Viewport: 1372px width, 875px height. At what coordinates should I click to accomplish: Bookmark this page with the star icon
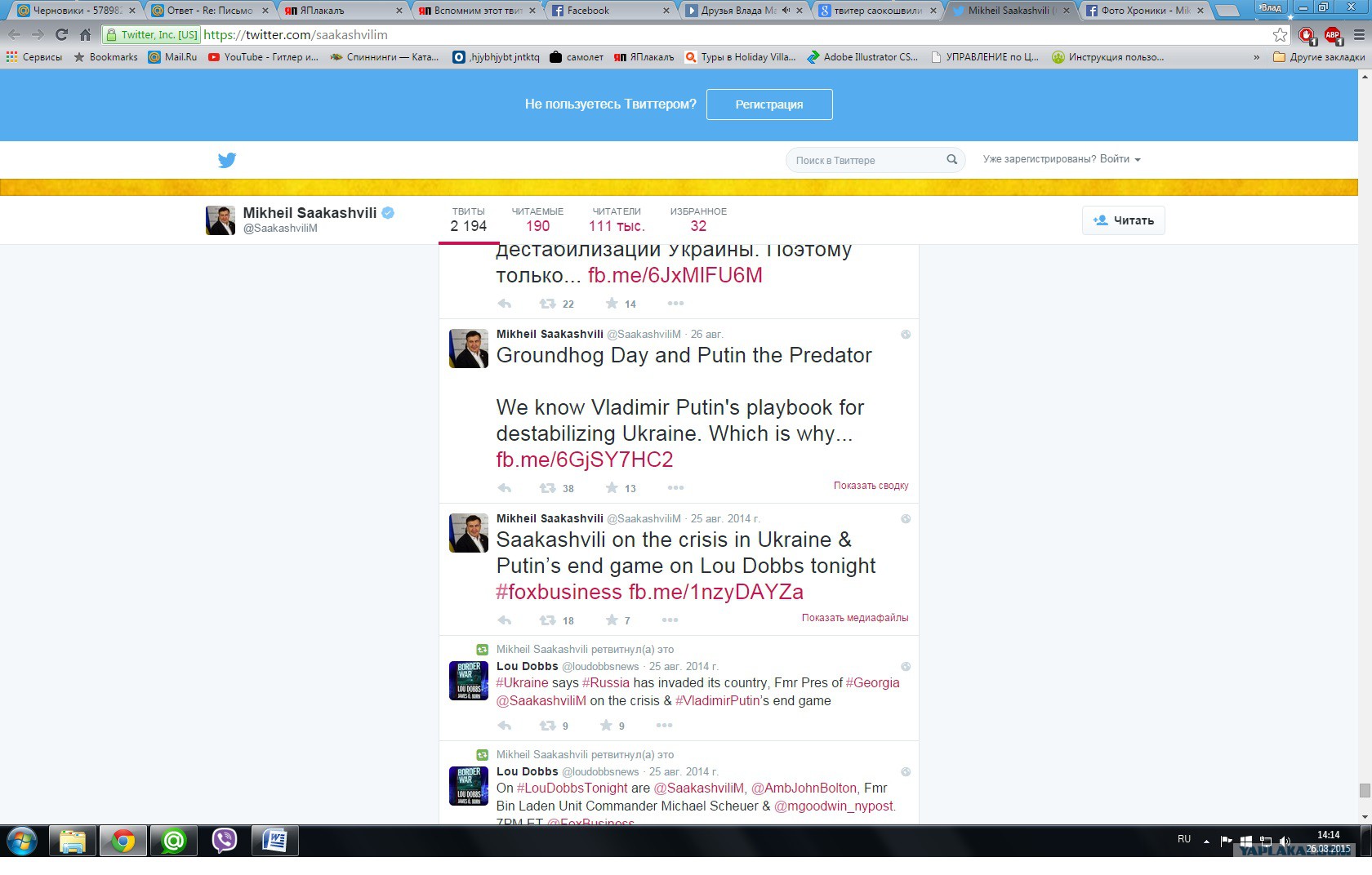[x=1280, y=34]
